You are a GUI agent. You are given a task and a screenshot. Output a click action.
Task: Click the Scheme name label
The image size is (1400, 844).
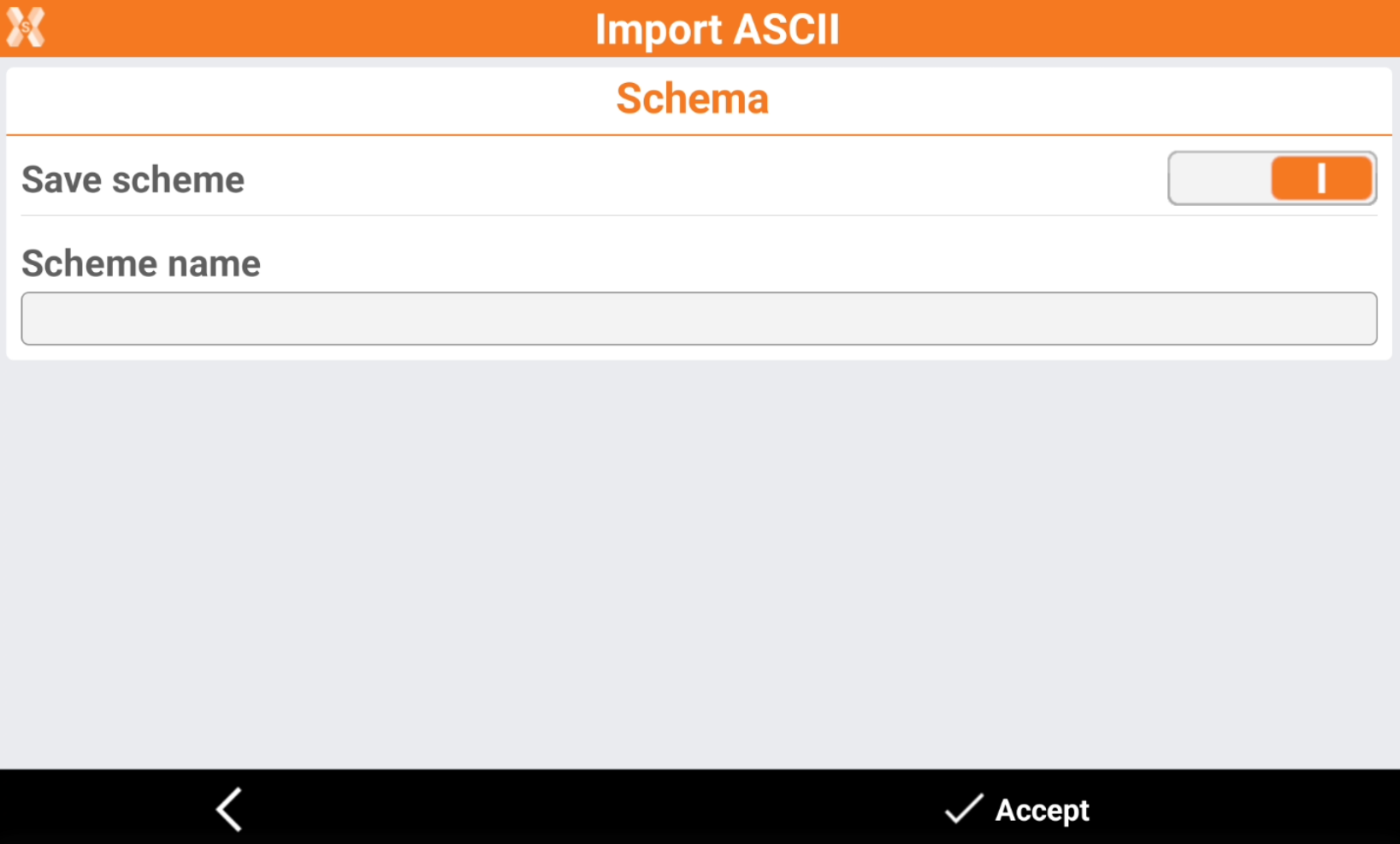[141, 263]
